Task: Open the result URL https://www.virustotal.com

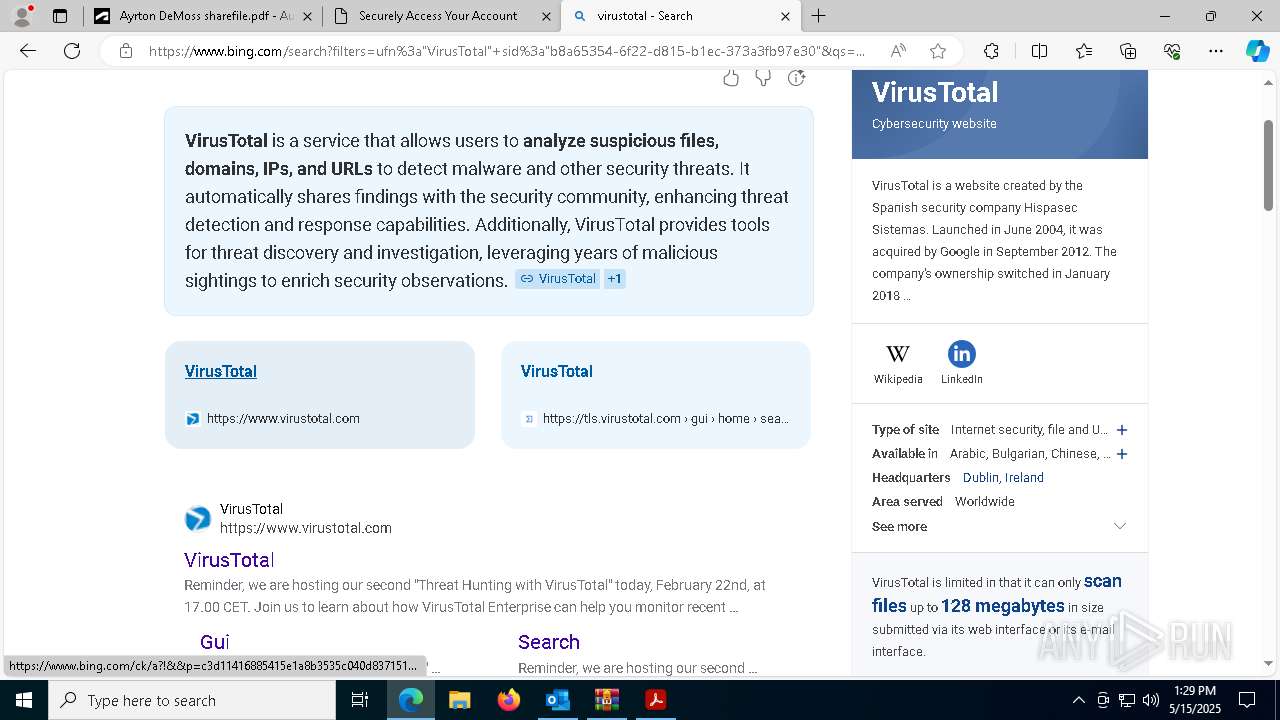Action: pos(306,528)
